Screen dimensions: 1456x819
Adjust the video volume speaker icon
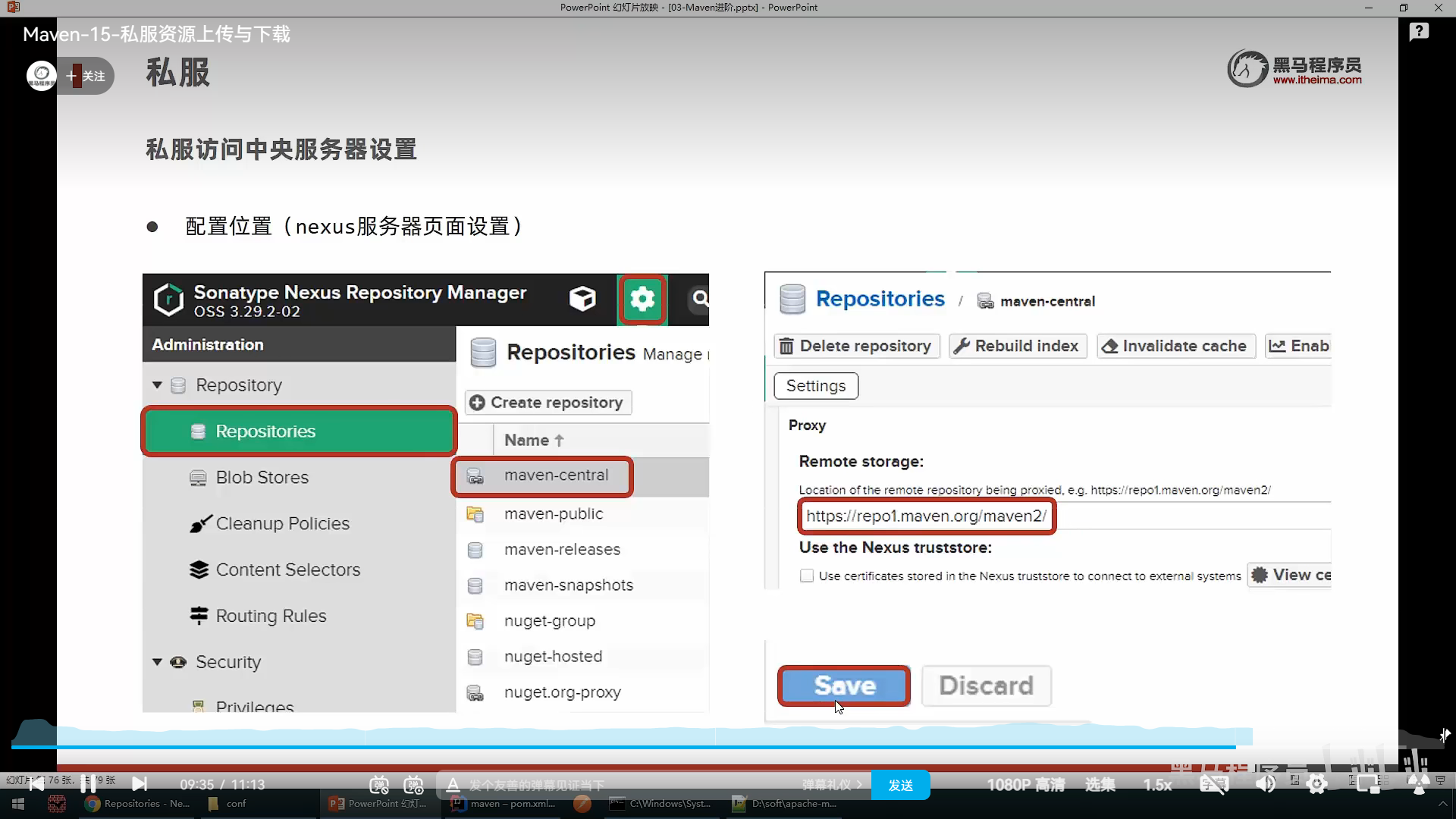click(1265, 784)
